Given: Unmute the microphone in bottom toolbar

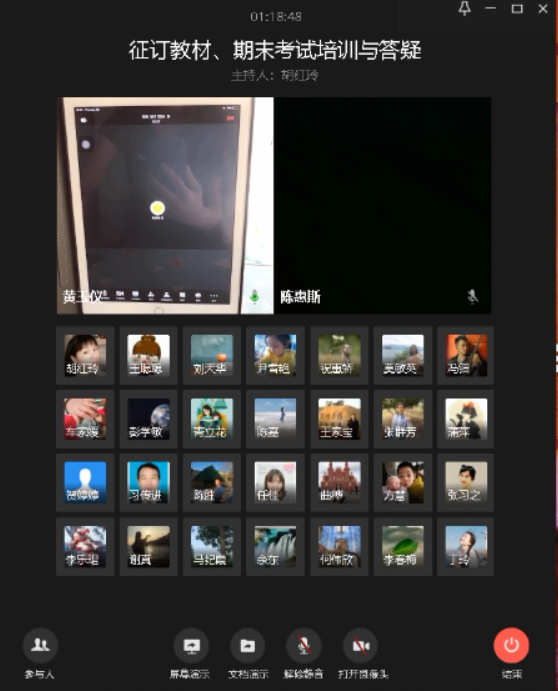Looking at the screenshot, I should pos(304,646).
